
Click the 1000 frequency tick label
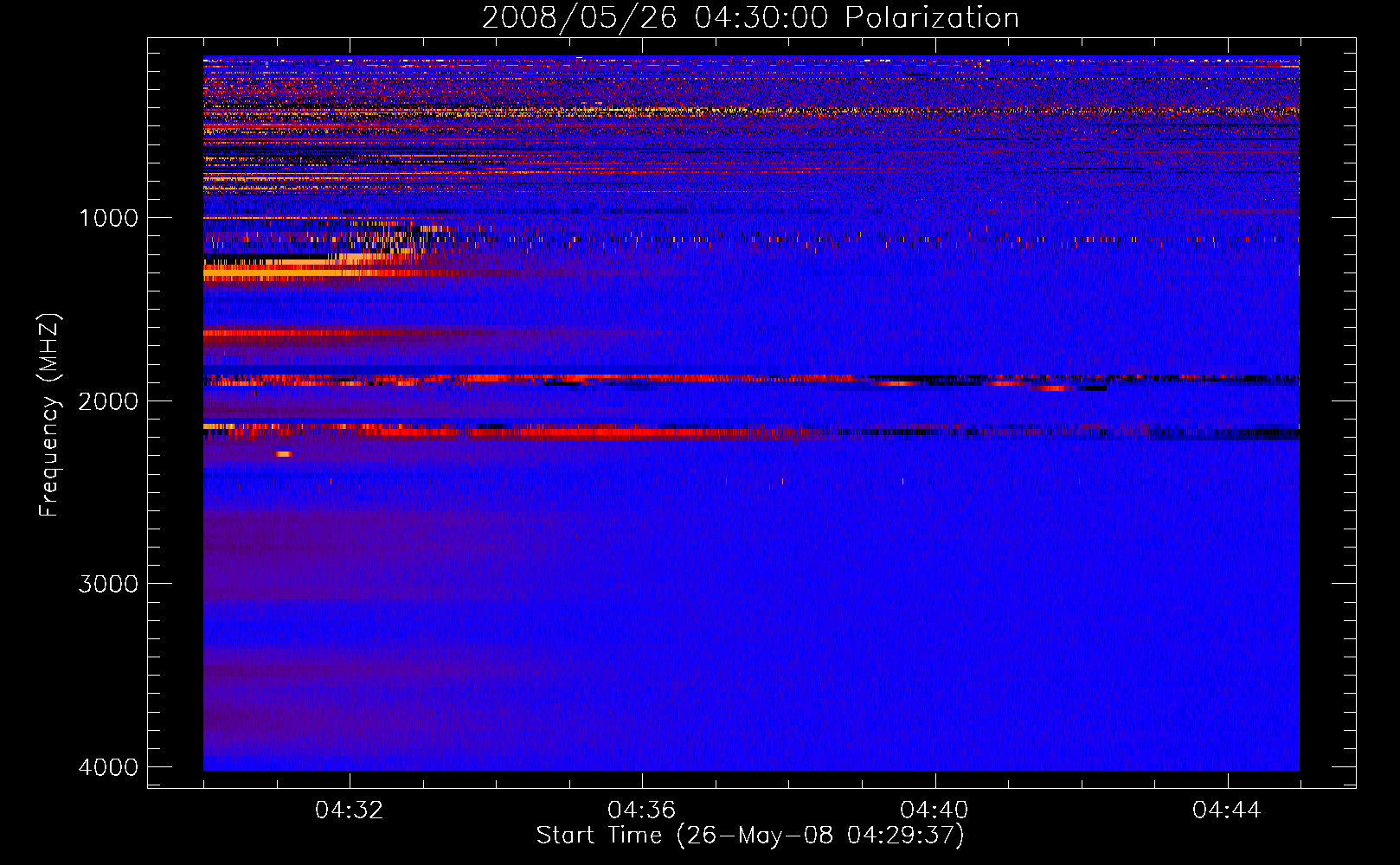coord(109,218)
